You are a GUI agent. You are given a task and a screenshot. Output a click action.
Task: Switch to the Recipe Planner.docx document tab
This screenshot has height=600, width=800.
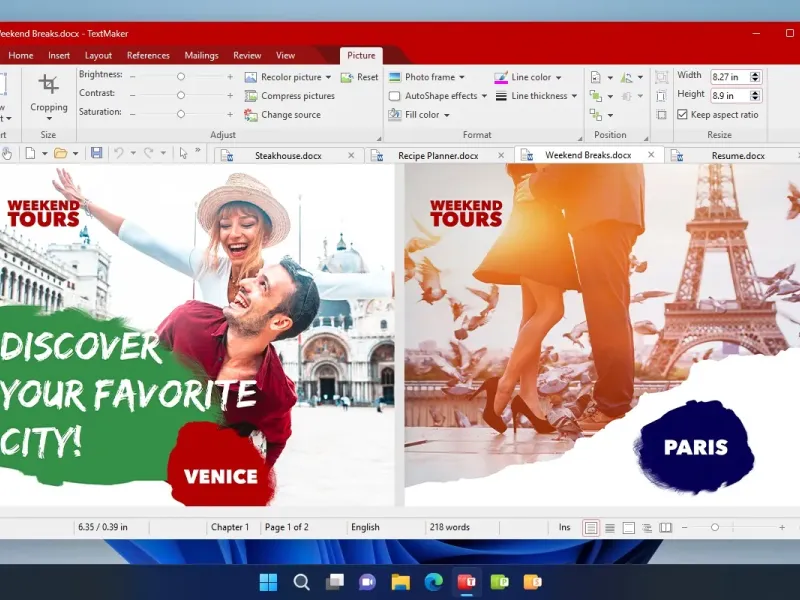[x=438, y=156]
